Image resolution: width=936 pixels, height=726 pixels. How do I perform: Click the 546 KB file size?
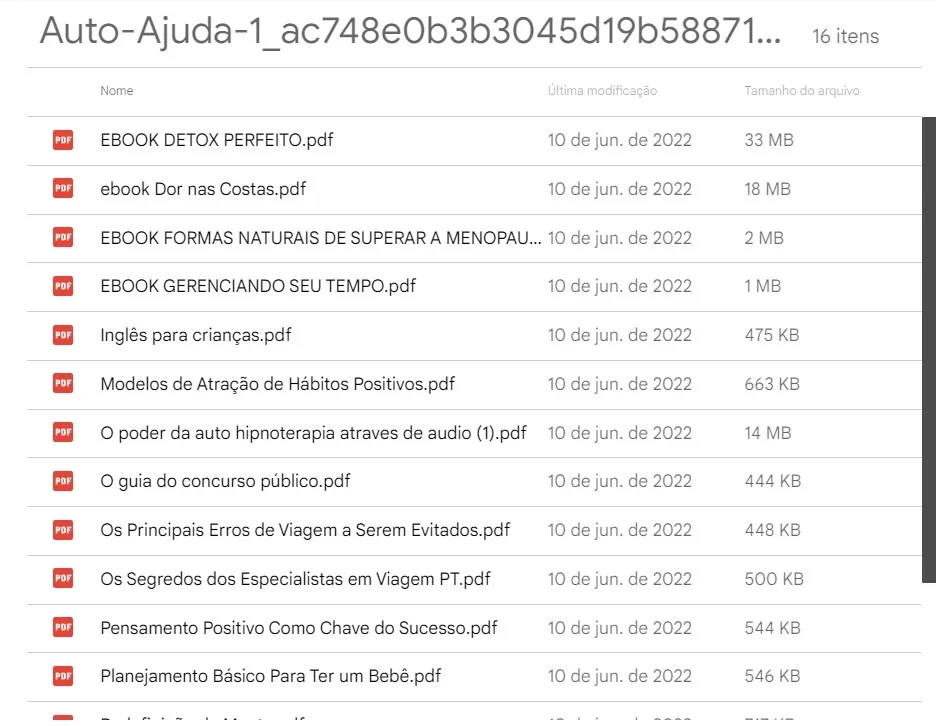coord(772,676)
